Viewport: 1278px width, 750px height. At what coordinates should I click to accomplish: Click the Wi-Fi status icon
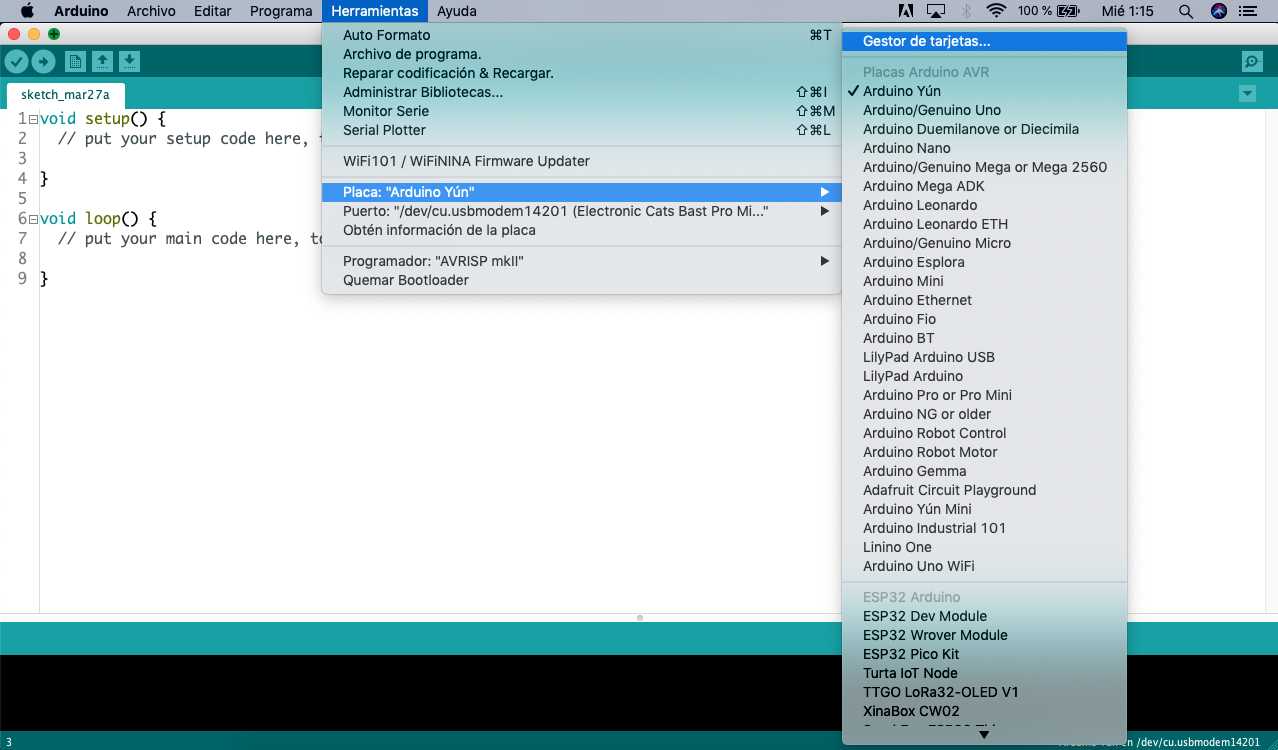pyautogui.click(x=996, y=11)
